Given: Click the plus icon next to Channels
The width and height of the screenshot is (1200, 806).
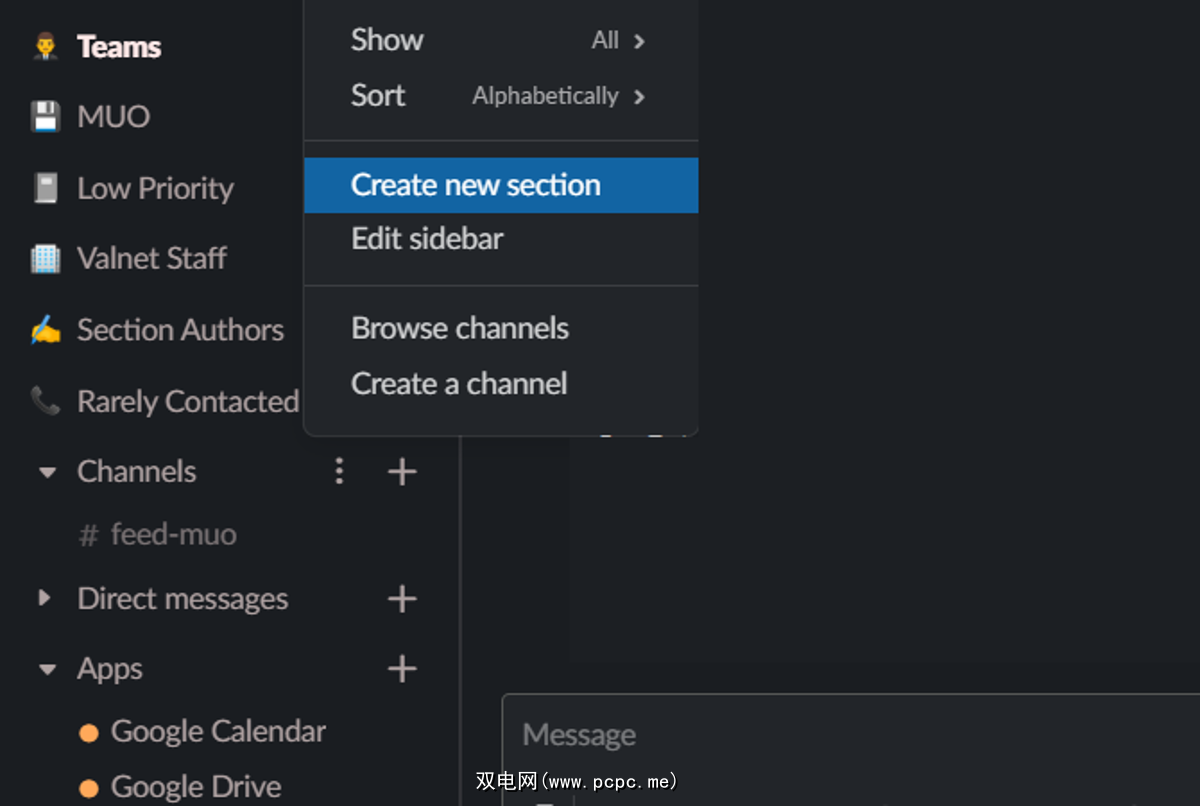Looking at the screenshot, I should (402, 471).
